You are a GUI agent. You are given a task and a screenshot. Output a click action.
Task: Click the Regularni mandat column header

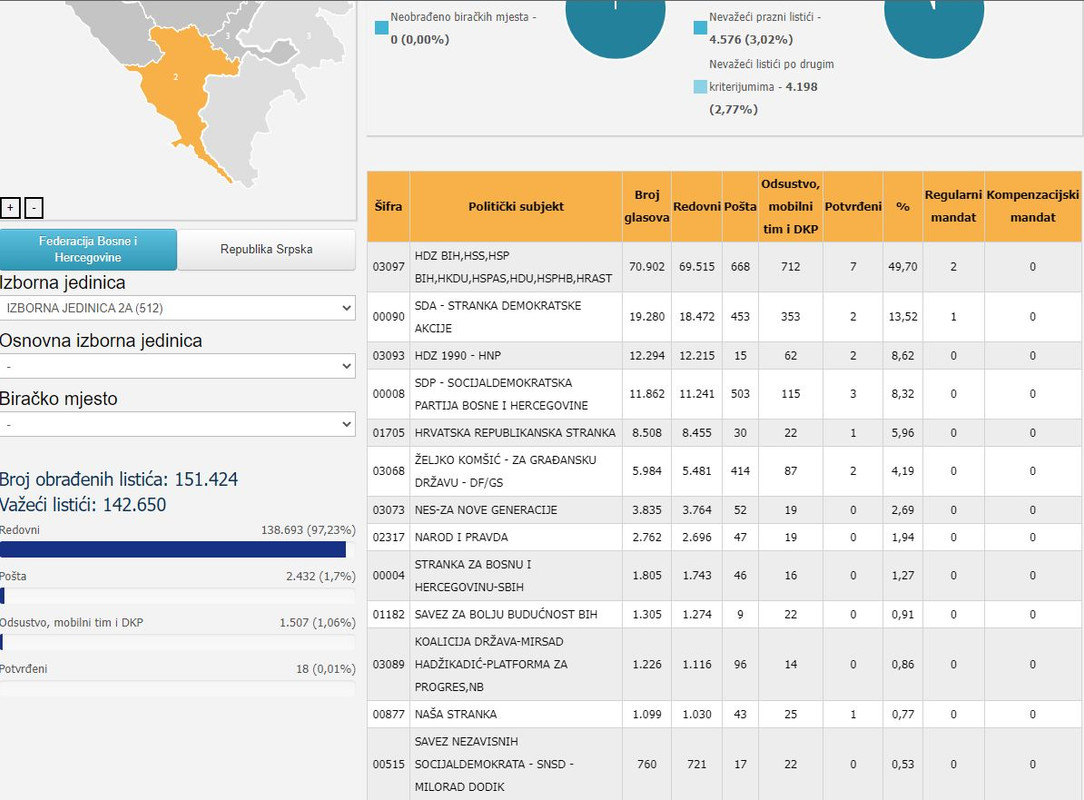point(953,206)
